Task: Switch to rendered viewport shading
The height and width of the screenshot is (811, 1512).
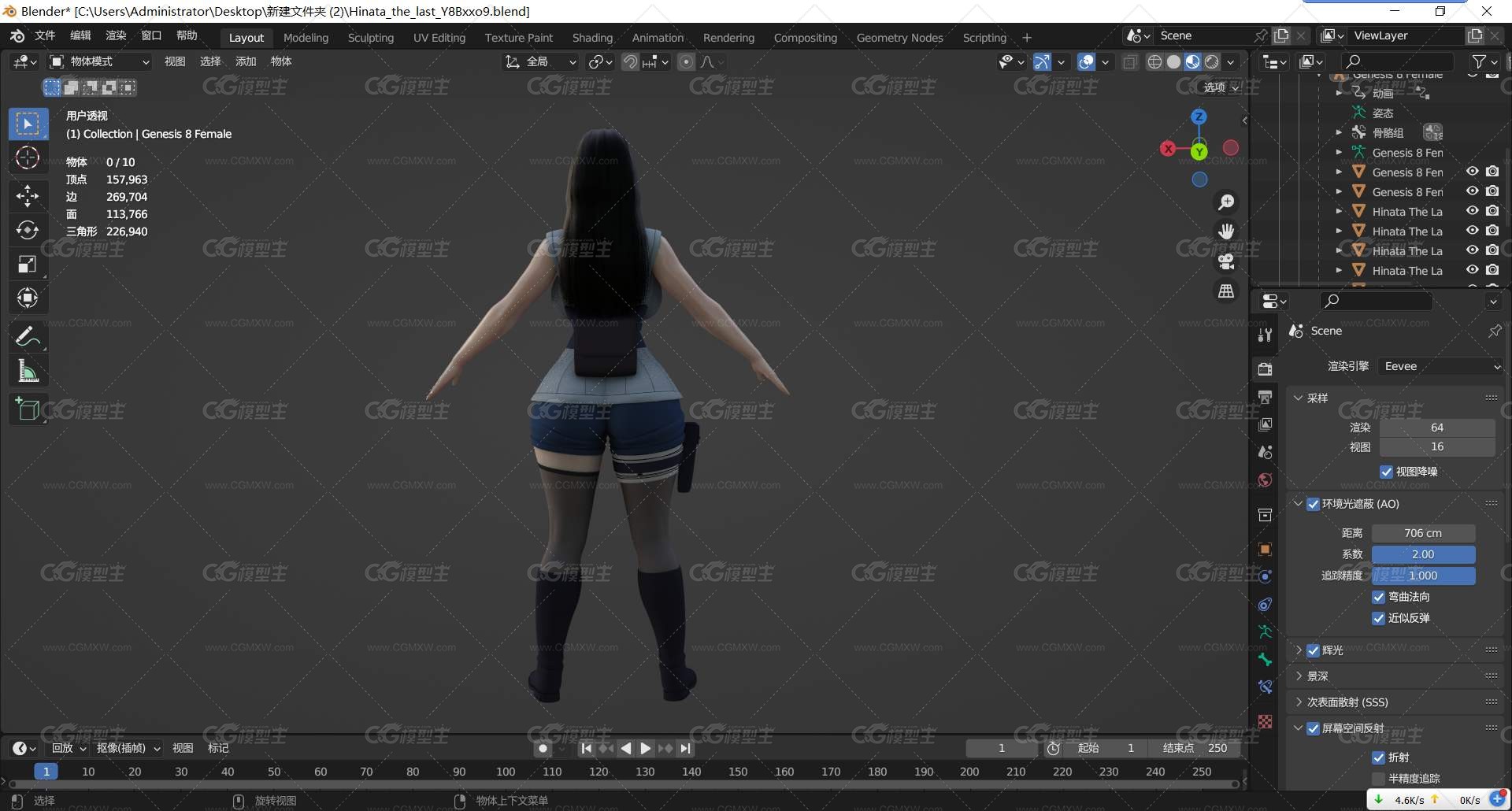Action: [x=1212, y=61]
